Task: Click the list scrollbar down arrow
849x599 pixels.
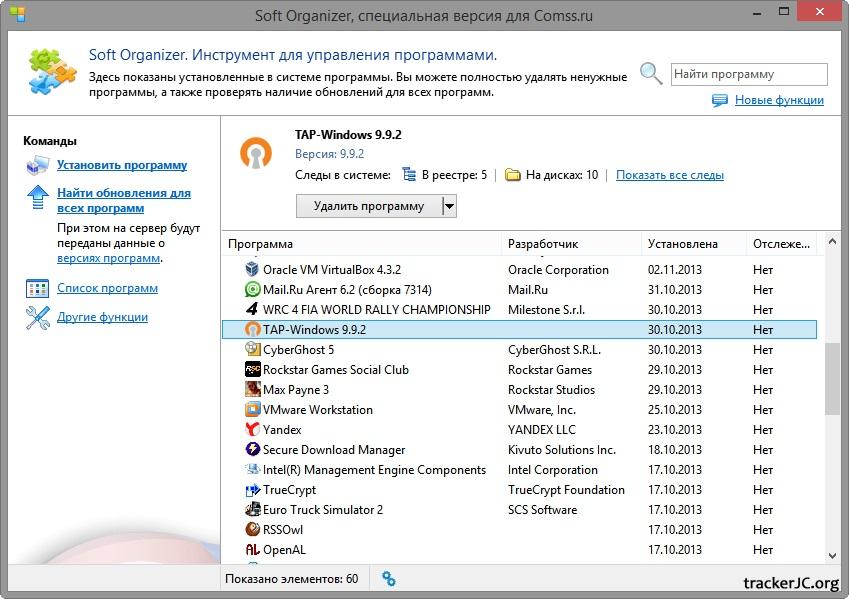Action: click(x=832, y=555)
